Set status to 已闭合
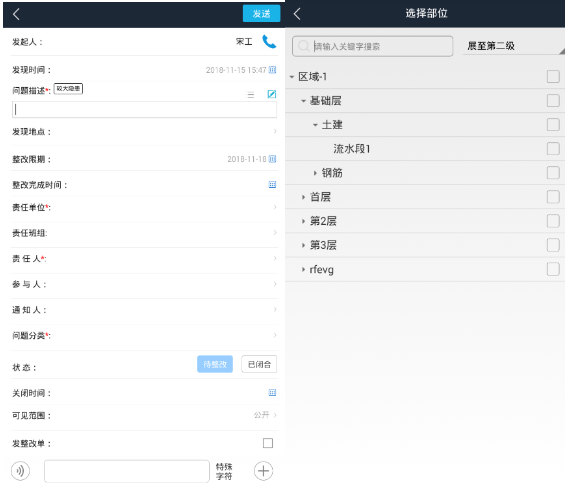The height and width of the screenshot is (499, 565). coord(259,364)
